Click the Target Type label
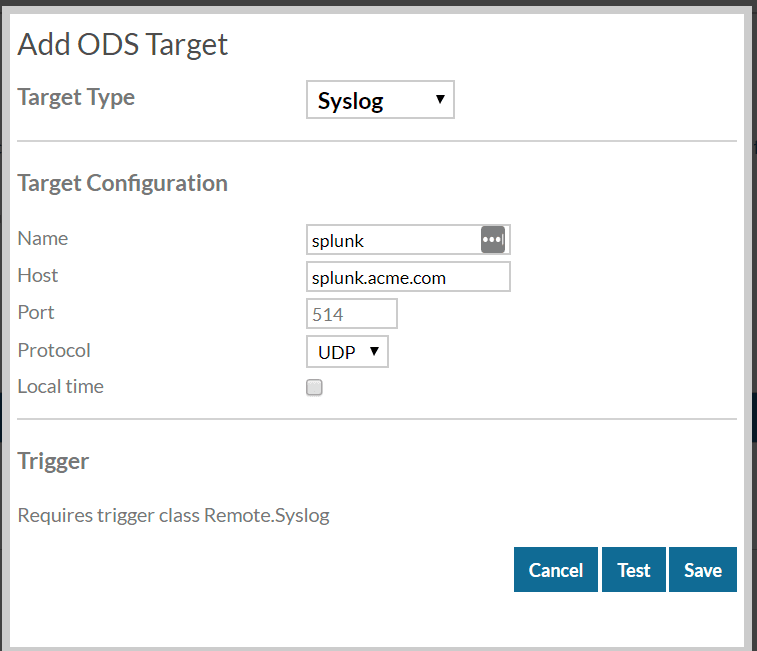Viewport: 757px width, 651px height. click(x=76, y=98)
